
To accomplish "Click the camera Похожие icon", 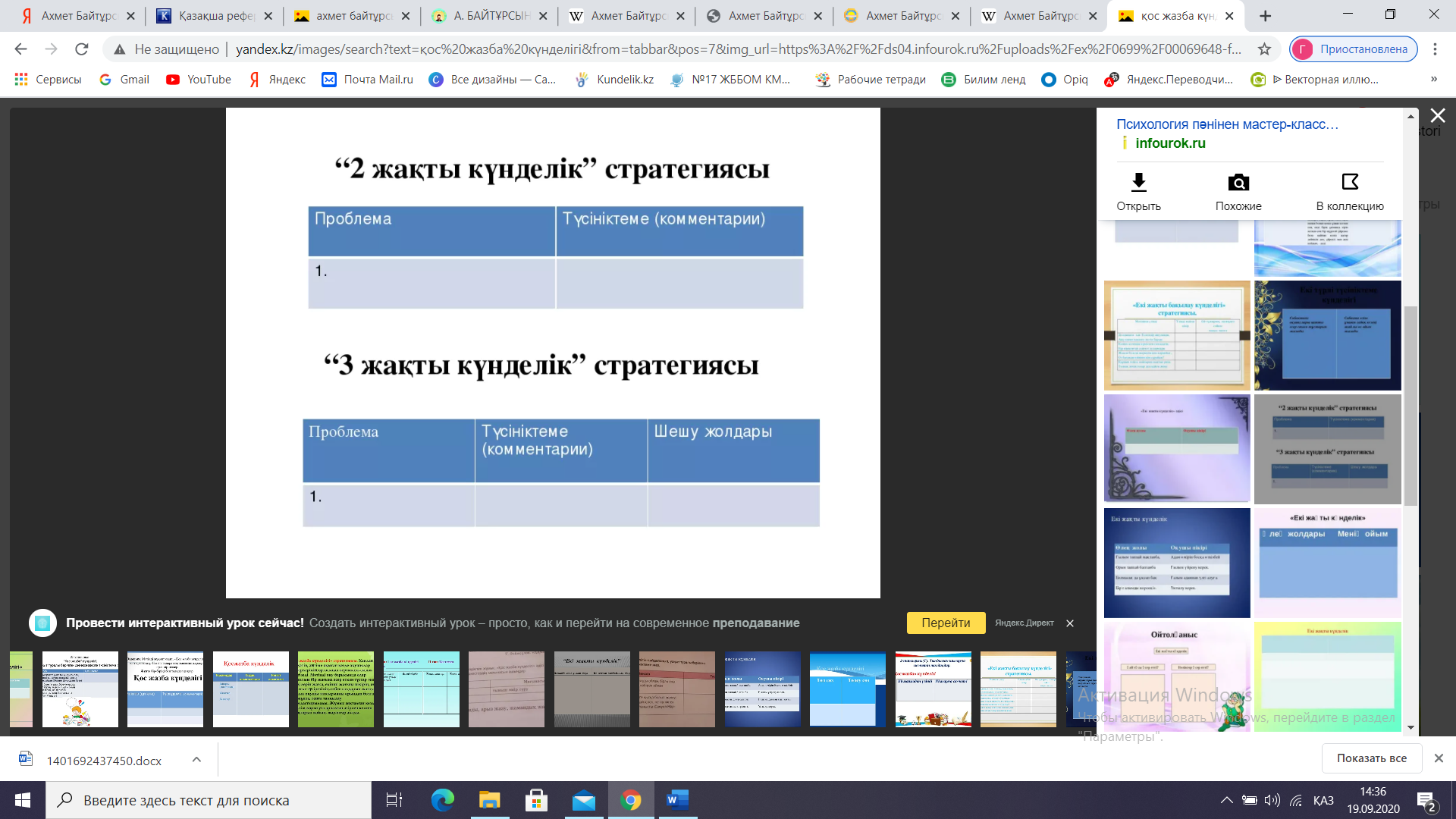I will point(1238,183).
